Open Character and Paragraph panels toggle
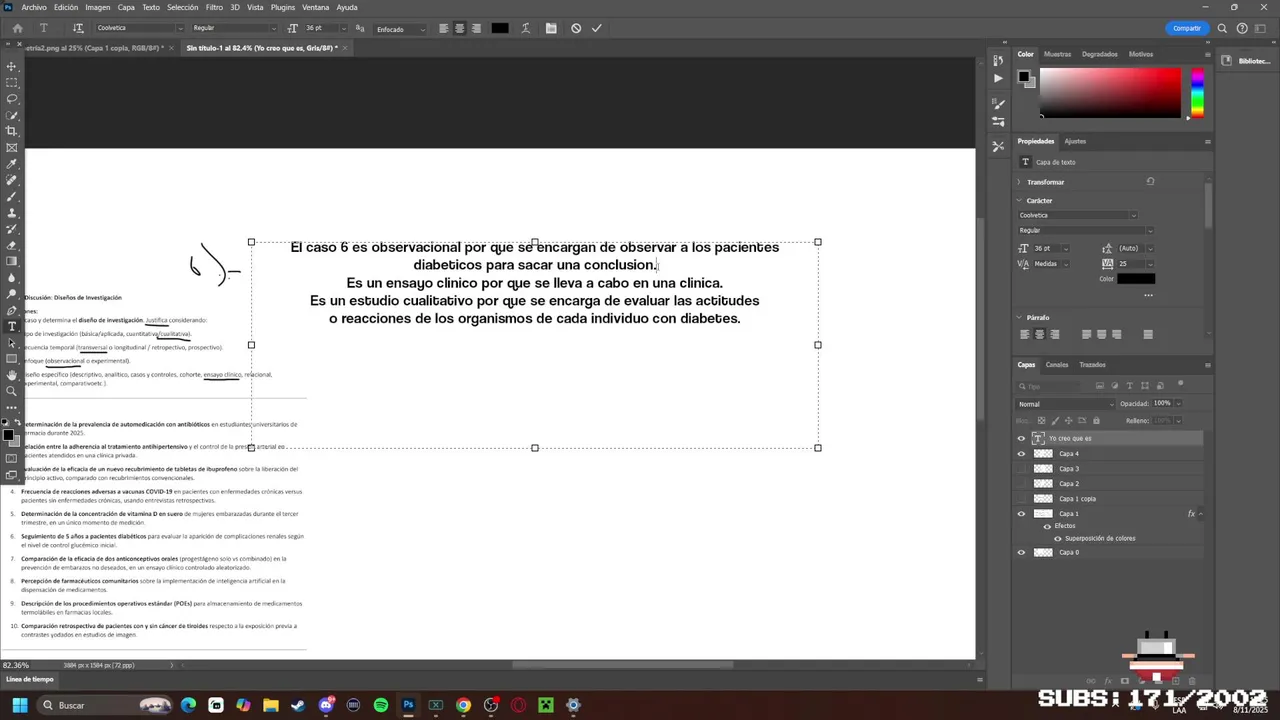 click(x=551, y=28)
